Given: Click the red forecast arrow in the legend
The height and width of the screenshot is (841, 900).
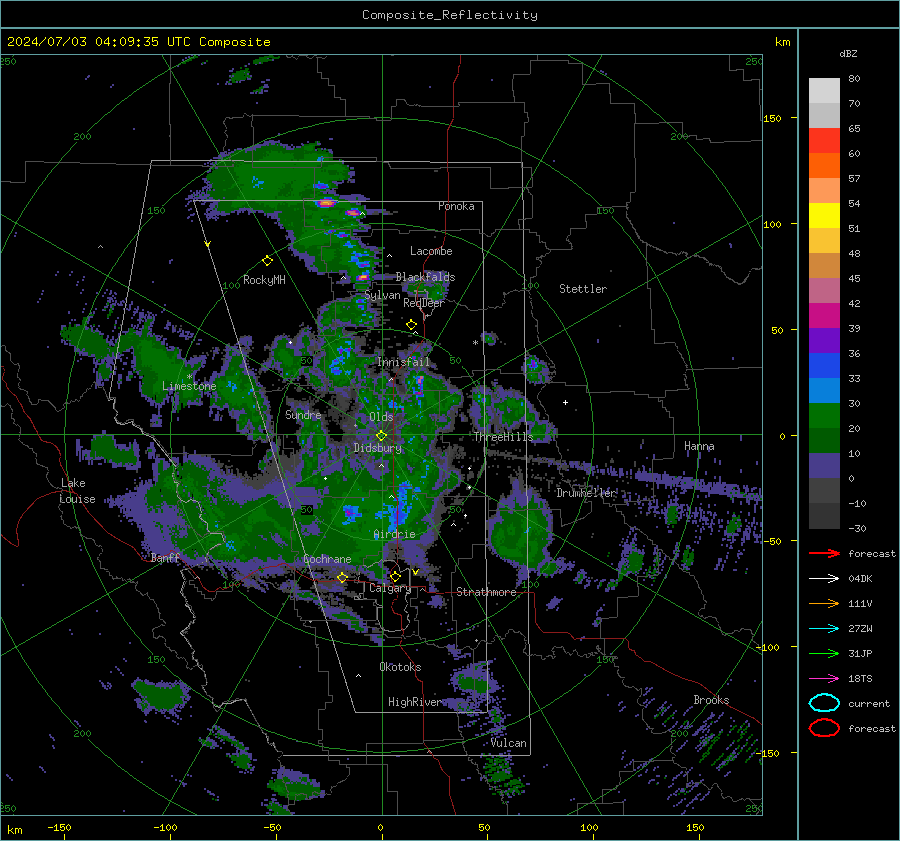Looking at the screenshot, I should click(824, 553).
